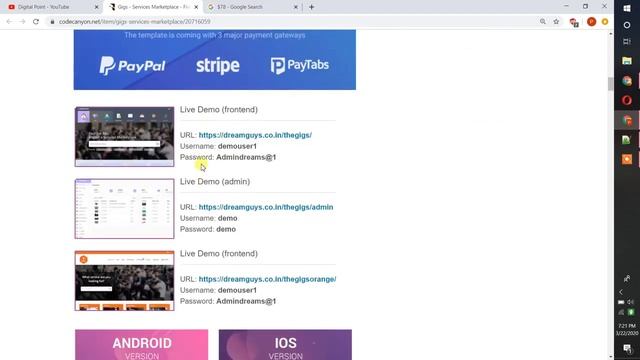Screen dimensions: 640x360
Task: Close the Gigs Services Marketplace tab
Action: click(x=196, y=7)
